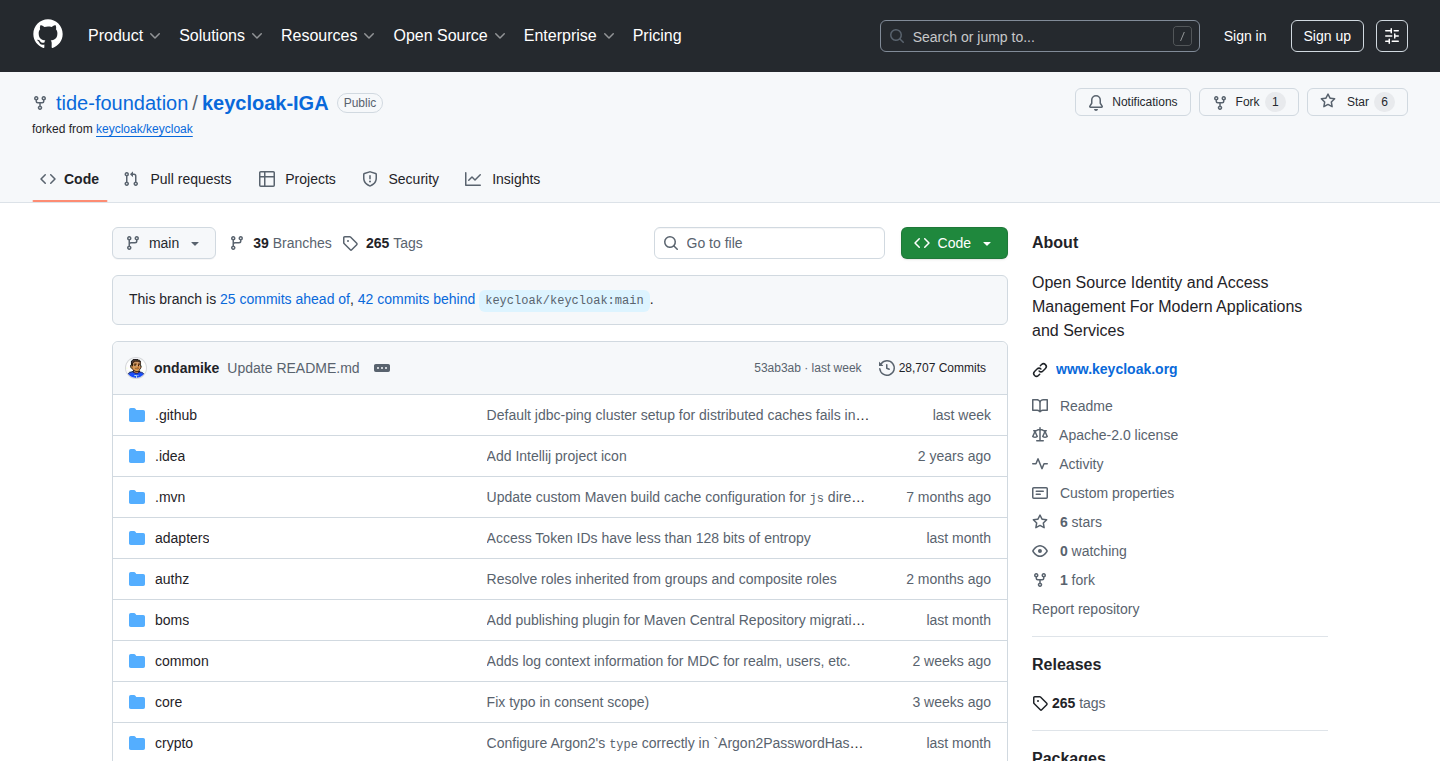The height and width of the screenshot is (761, 1440).
Task: Open Readme link in About
Action: click(1072, 406)
